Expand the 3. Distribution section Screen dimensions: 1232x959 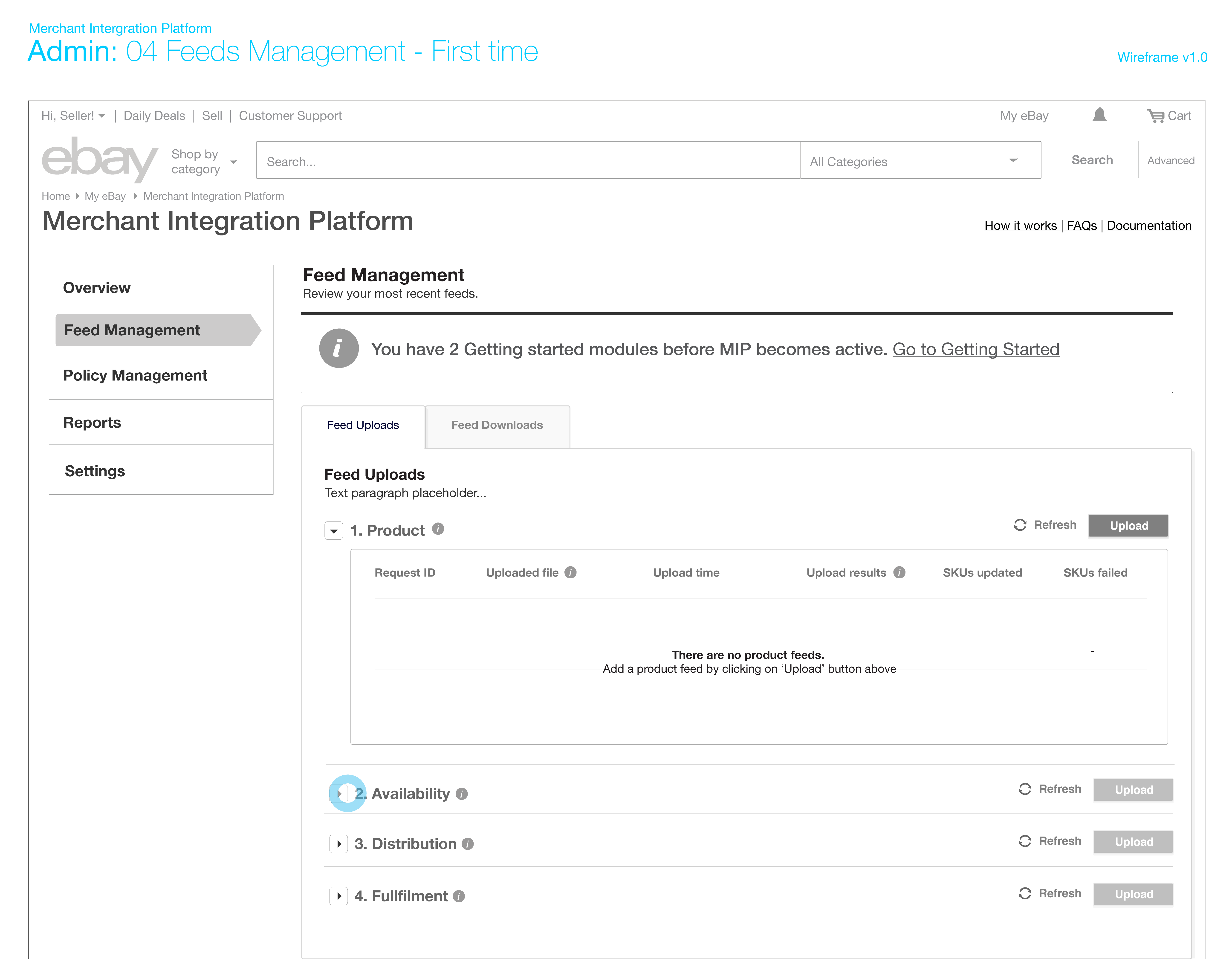click(338, 844)
